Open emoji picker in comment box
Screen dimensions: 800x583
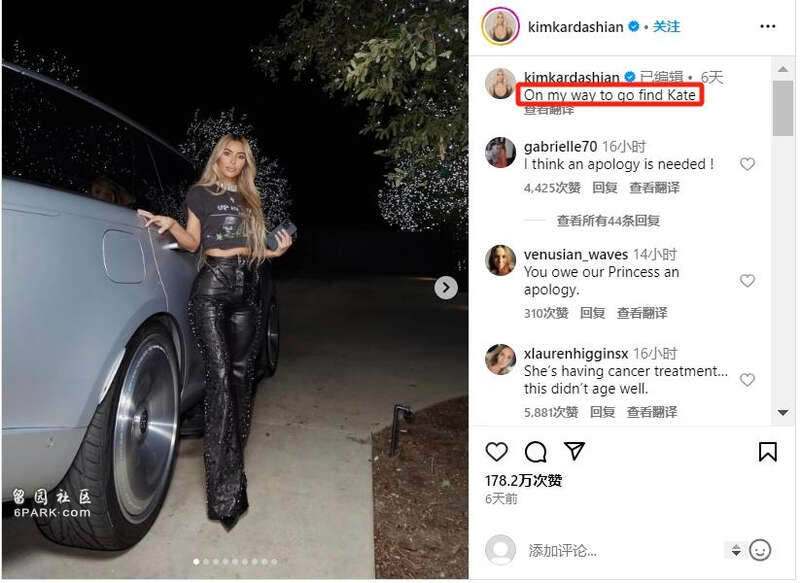pos(760,550)
